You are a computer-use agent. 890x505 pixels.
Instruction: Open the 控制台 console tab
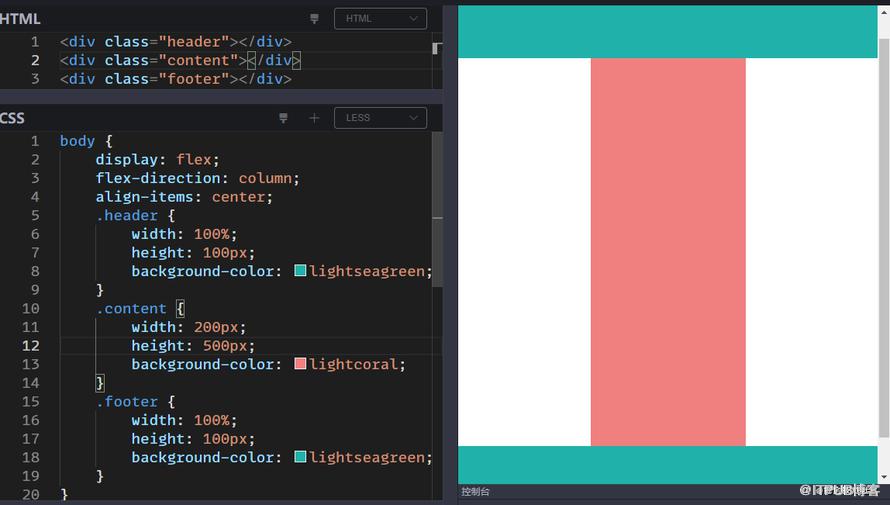(x=475, y=491)
